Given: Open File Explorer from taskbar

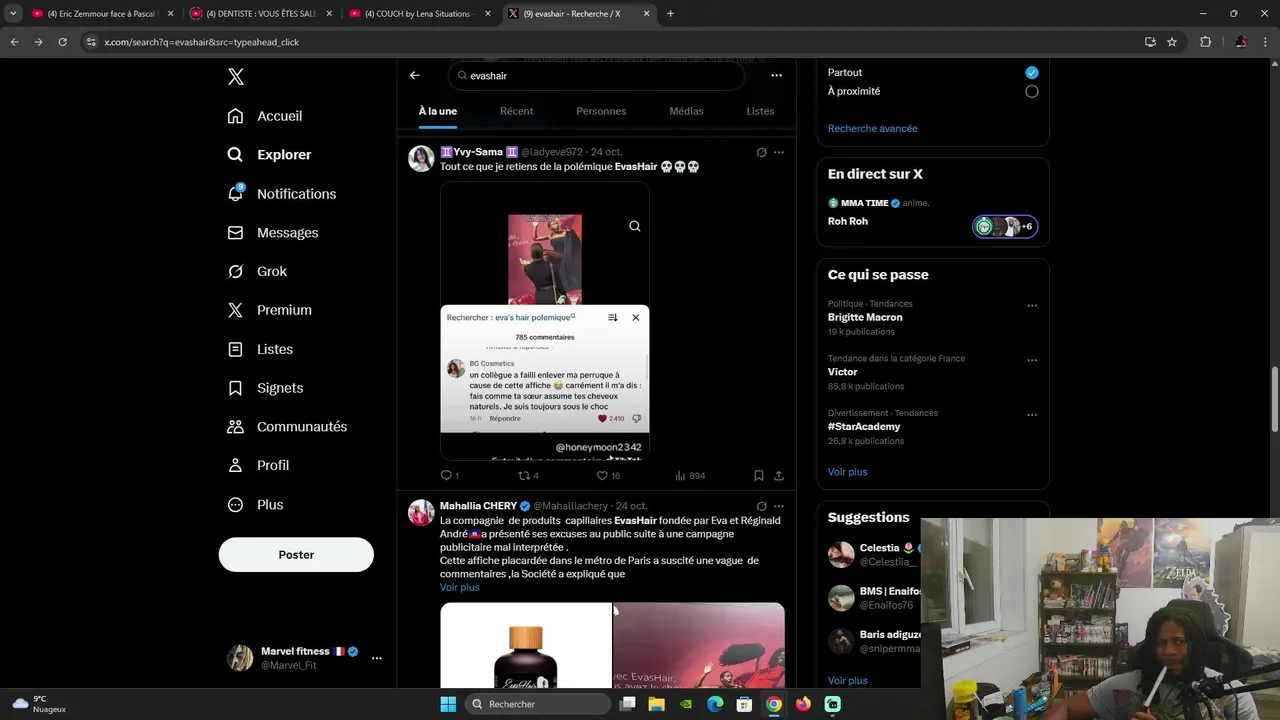Looking at the screenshot, I should tap(656, 704).
